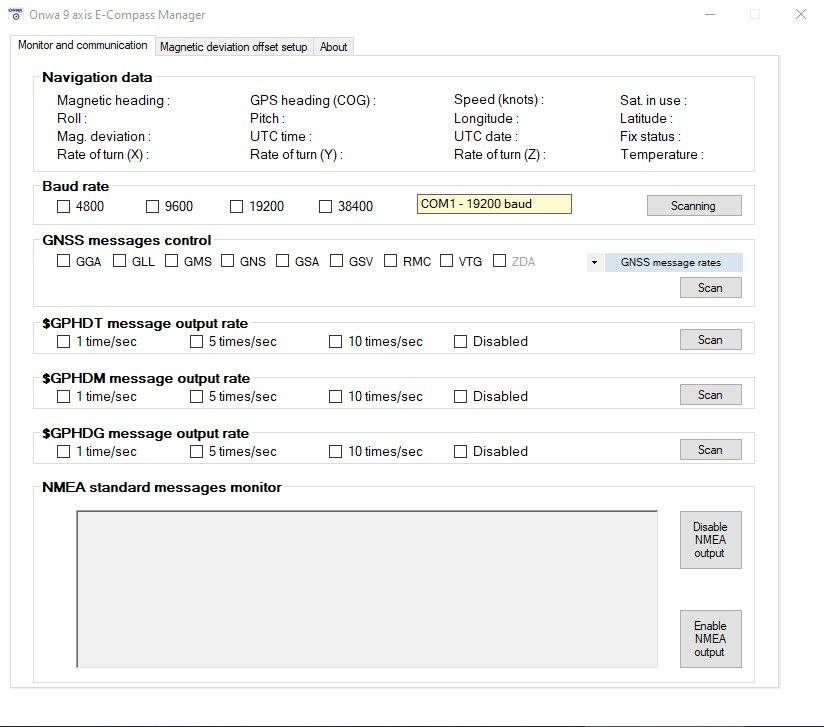
Task: Click the GNSS message rates box
Action: 673,262
